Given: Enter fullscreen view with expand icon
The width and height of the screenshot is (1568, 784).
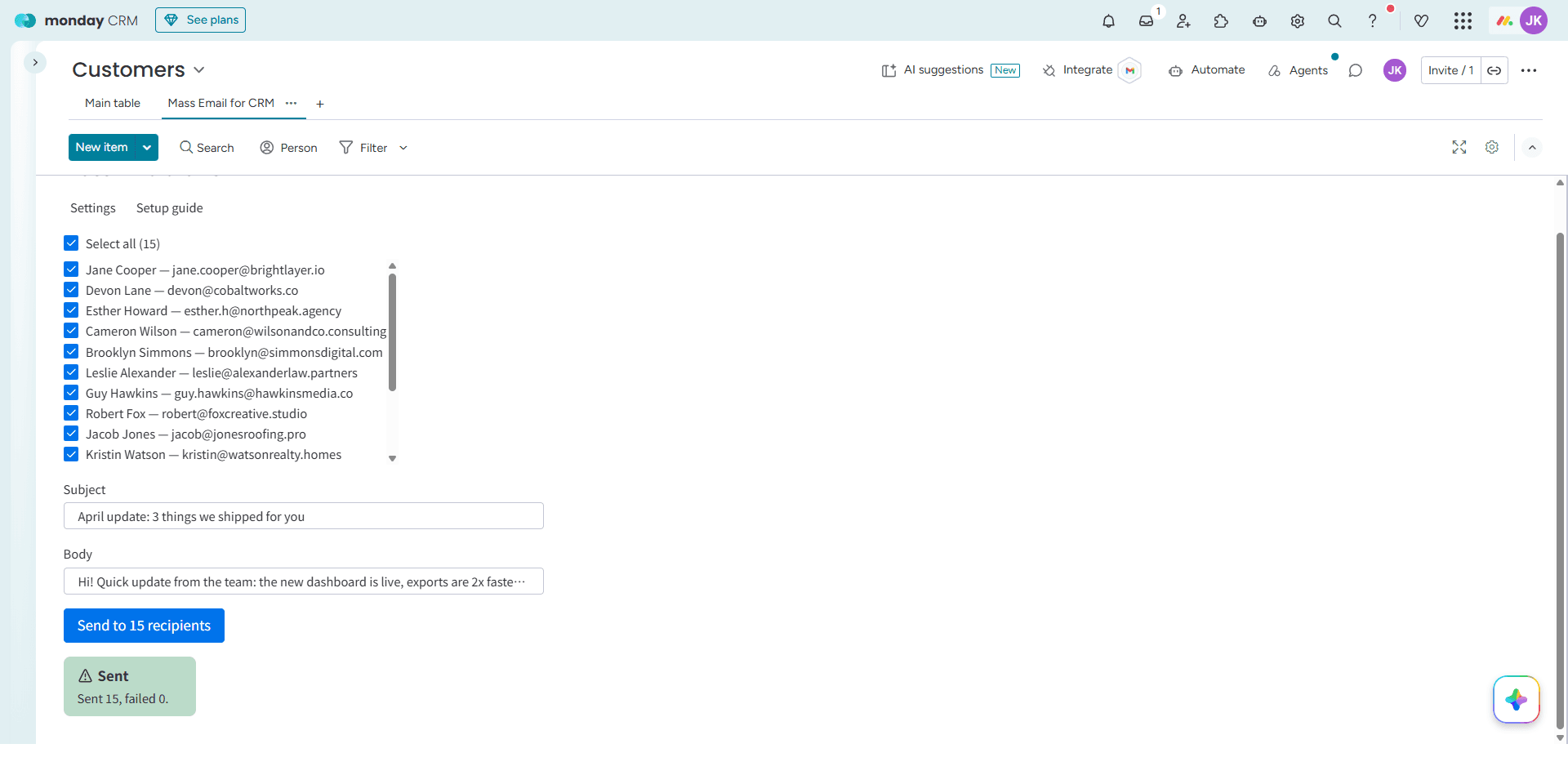Looking at the screenshot, I should [x=1459, y=147].
